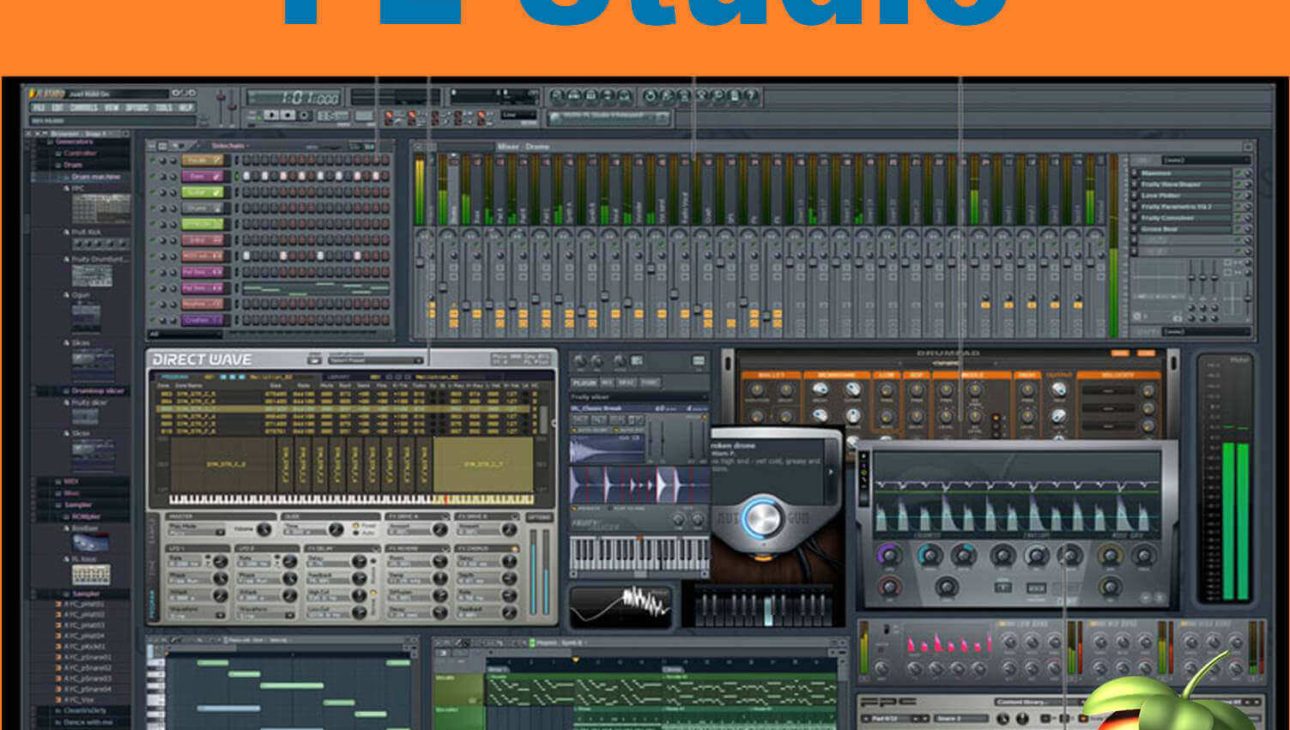Switch to DirectWave LIBRARY tab
Image resolution: width=1290 pixels, height=730 pixels.
click(x=338, y=377)
